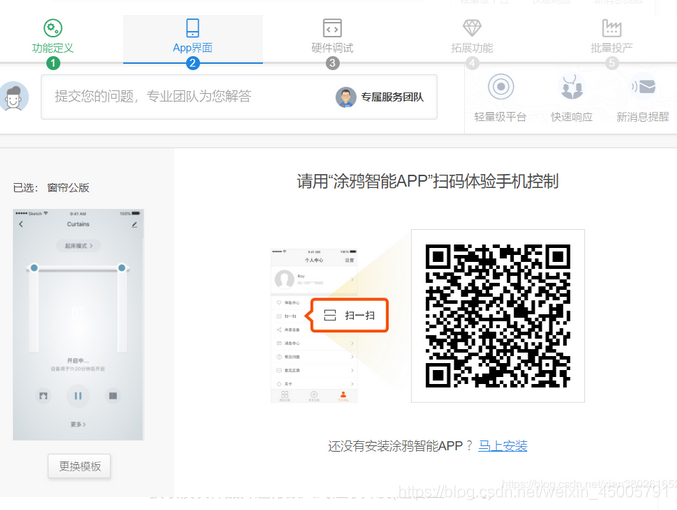
Task: Expand the 起床模式 chip in preview
Action: coord(78,245)
